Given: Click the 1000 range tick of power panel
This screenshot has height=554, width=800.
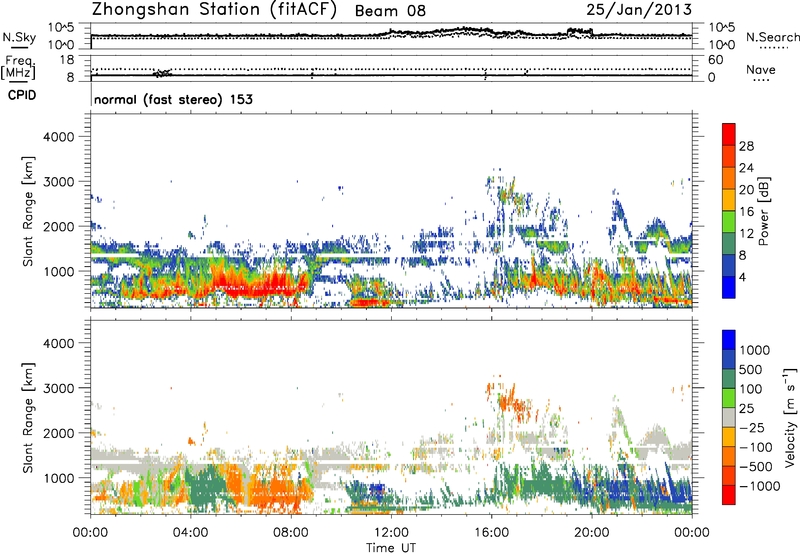Looking at the screenshot, I should click(59, 271).
